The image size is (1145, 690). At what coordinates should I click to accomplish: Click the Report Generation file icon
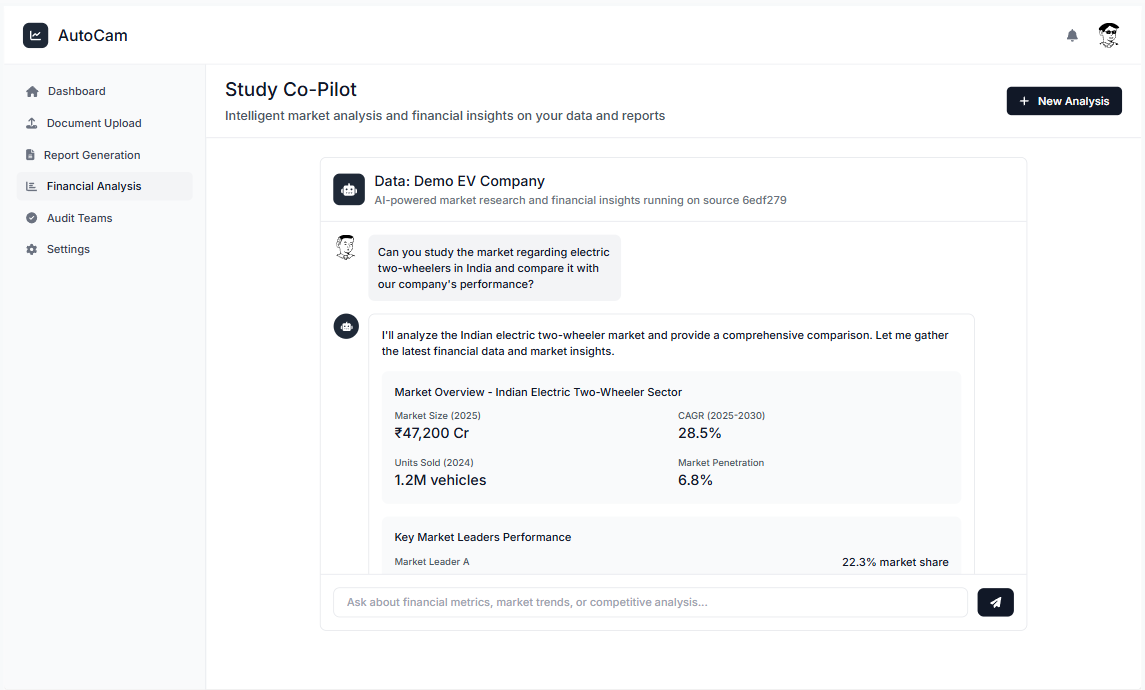(31, 155)
